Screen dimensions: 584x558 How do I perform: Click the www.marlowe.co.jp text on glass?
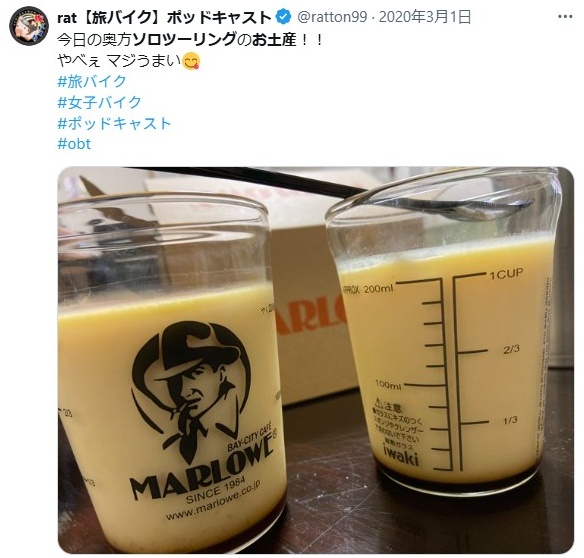point(213,500)
